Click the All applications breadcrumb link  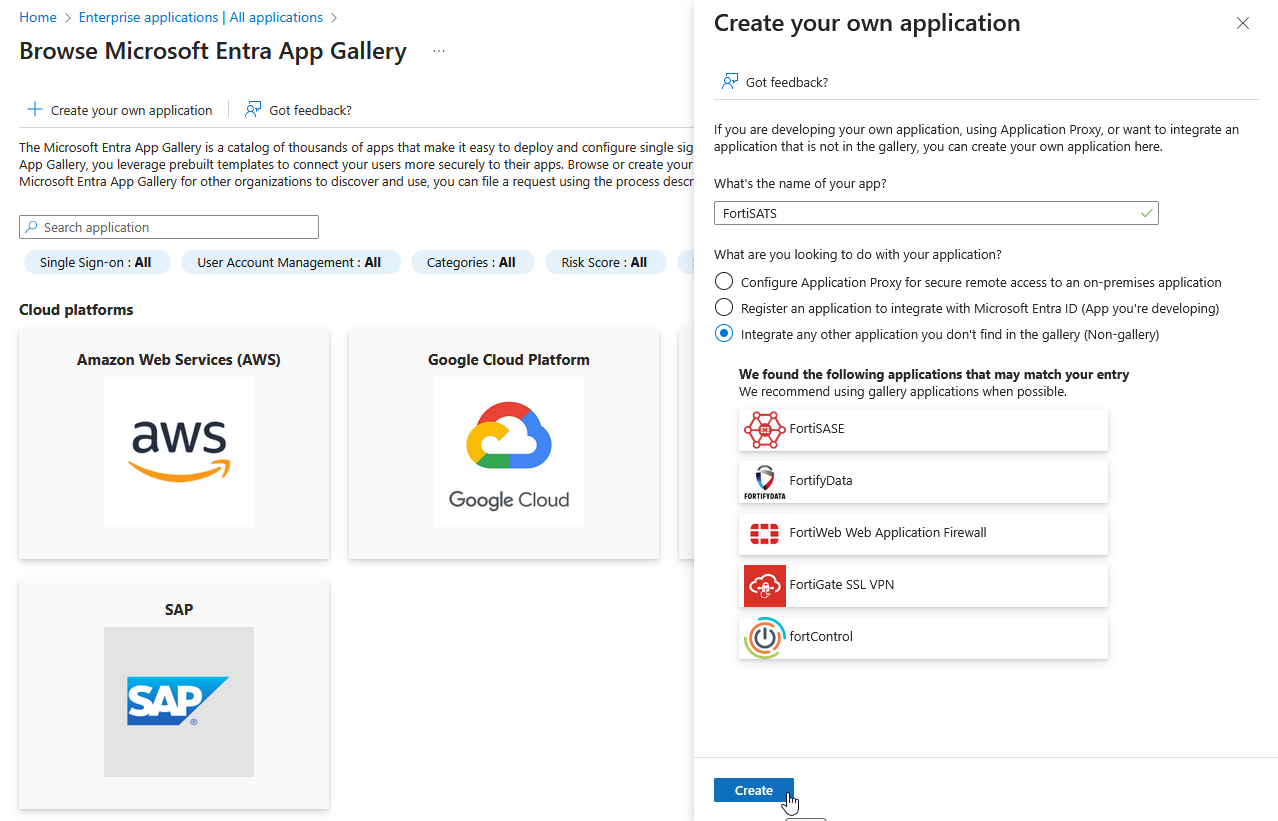pos(277,17)
